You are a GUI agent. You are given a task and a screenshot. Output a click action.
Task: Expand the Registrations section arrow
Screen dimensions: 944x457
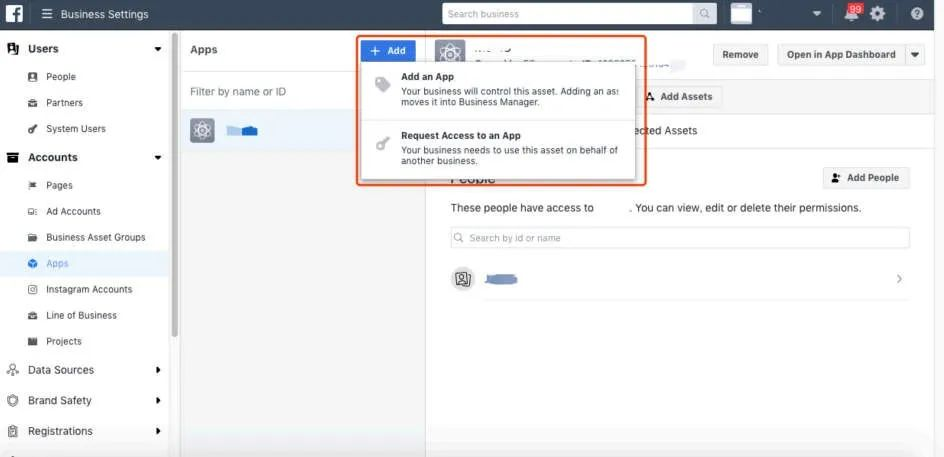158,431
